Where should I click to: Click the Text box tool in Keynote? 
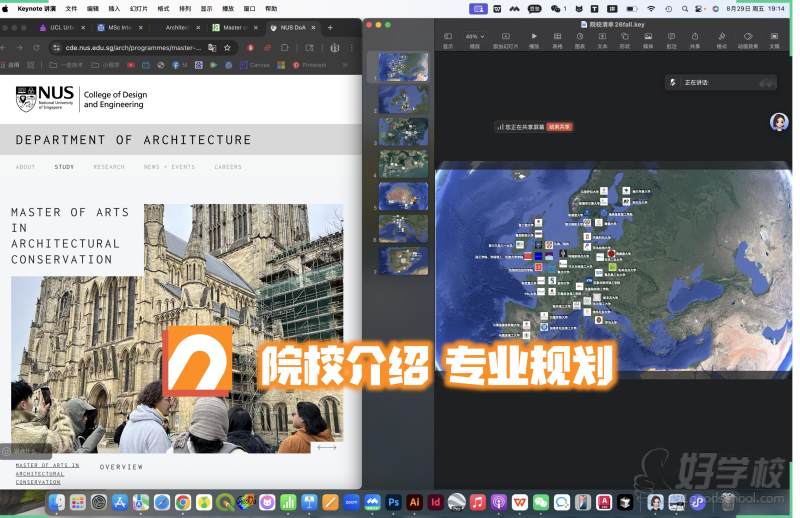[x=602, y=37]
